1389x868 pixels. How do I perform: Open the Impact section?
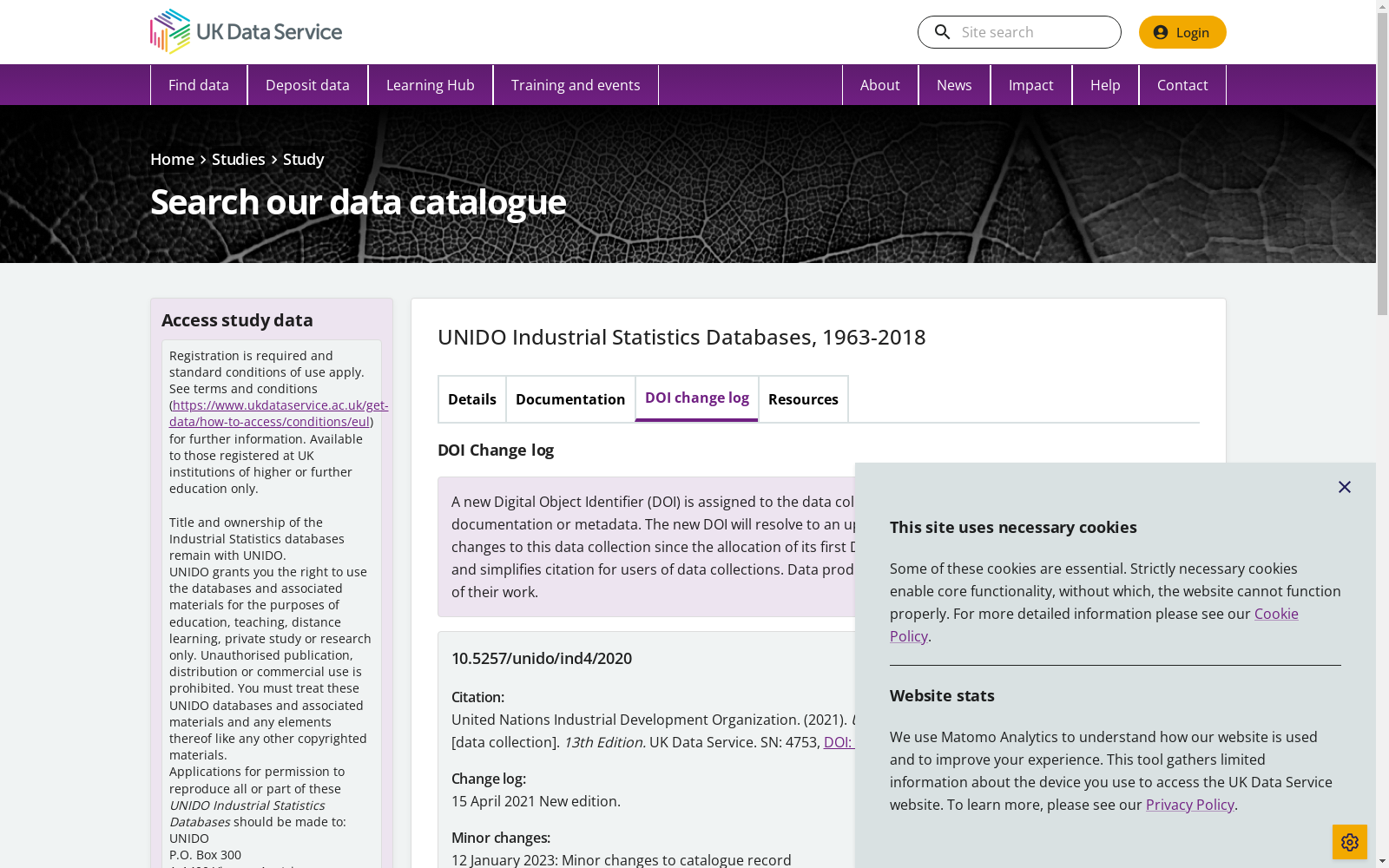pos(1031,85)
